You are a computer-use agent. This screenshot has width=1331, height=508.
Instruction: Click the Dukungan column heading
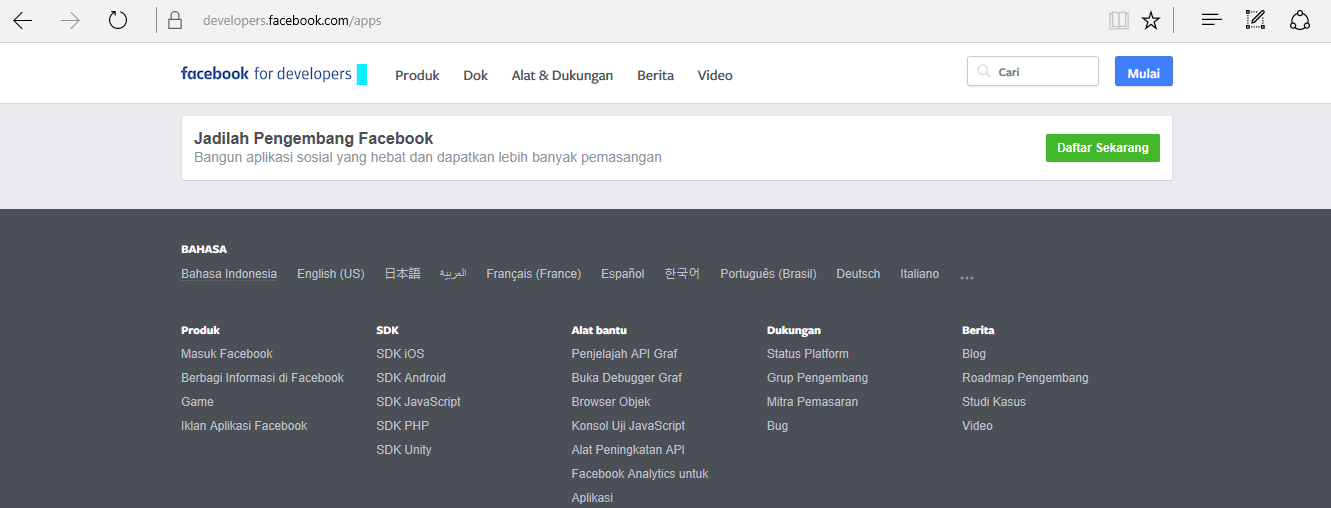tap(794, 330)
